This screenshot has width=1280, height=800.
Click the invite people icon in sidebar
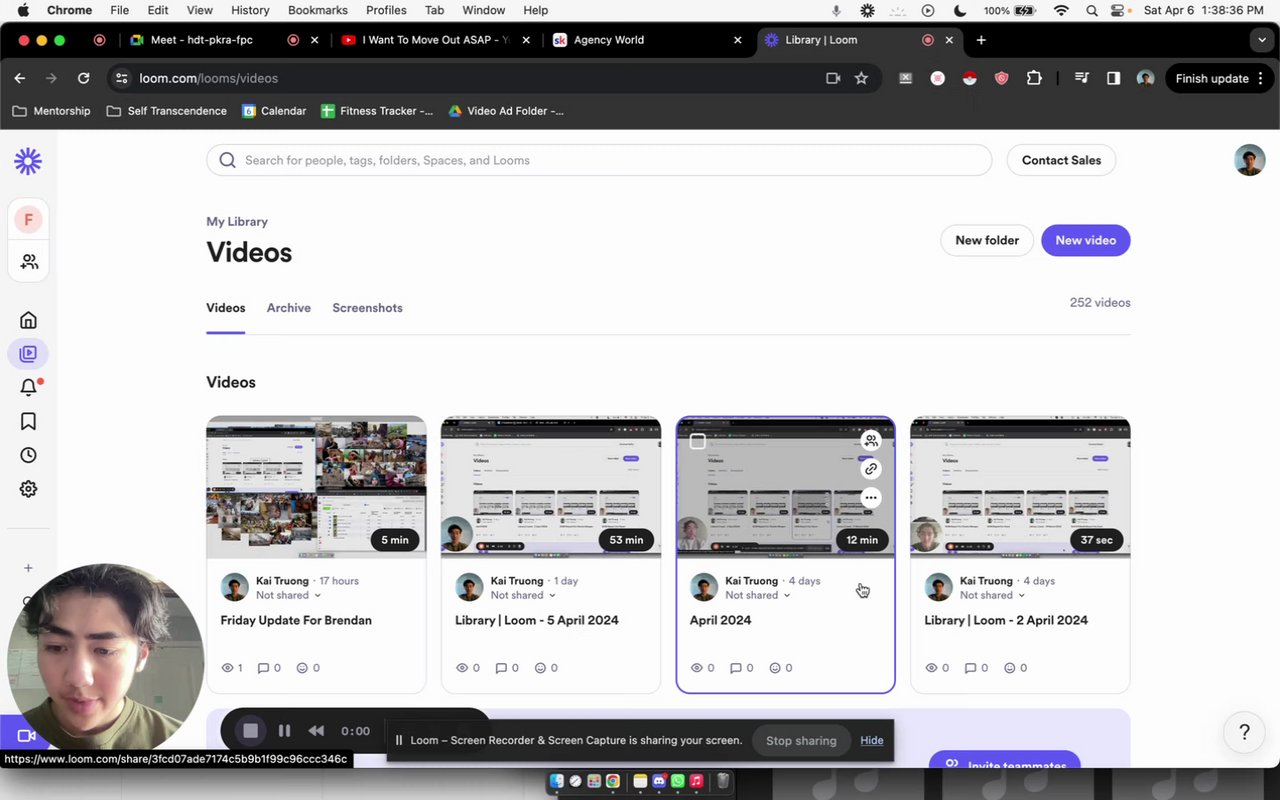(29, 261)
